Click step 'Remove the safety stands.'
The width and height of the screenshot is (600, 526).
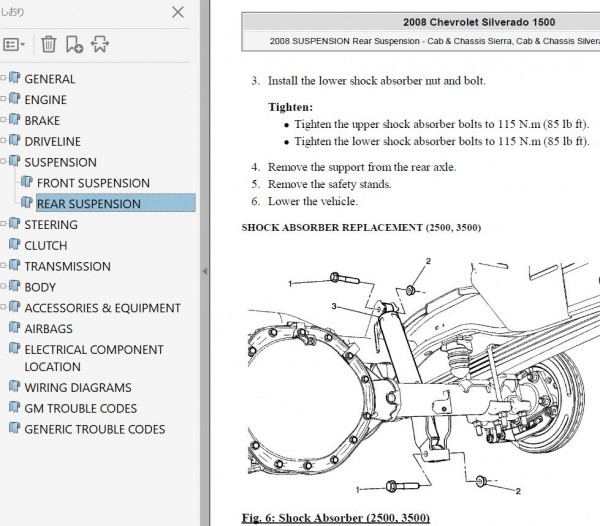pyautogui.click(x=329, y=184)
